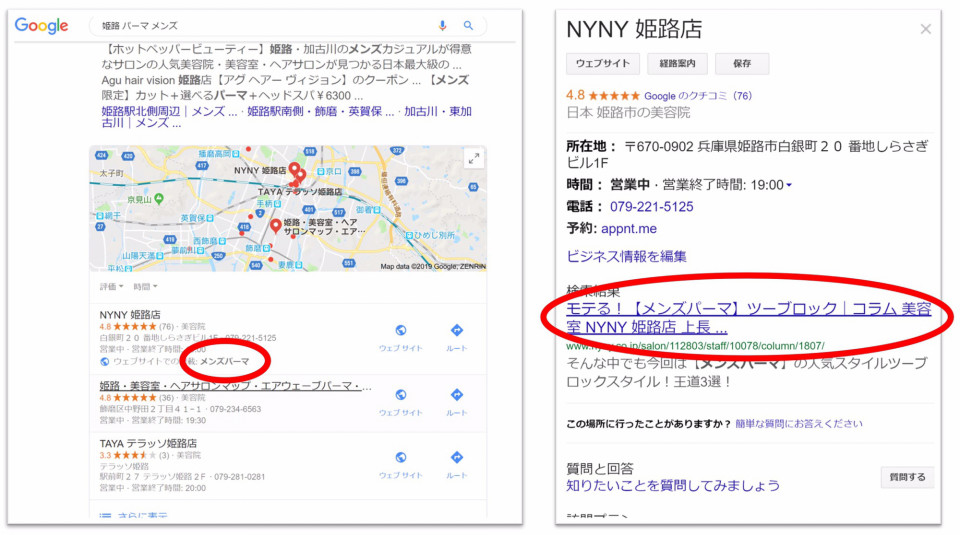The width and height of the screenshot is (960, 535).
Task: Click the Google logo
Action: pos(41,26)
